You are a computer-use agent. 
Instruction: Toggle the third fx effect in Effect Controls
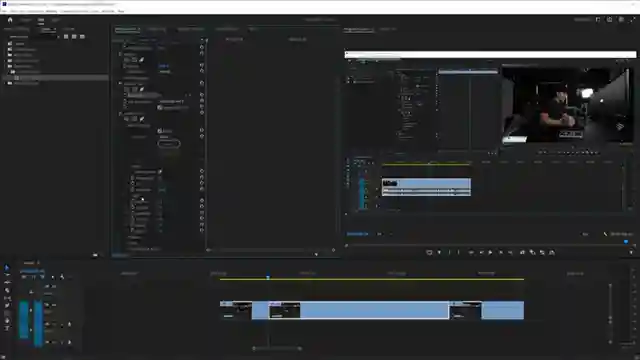pos(120,113)
